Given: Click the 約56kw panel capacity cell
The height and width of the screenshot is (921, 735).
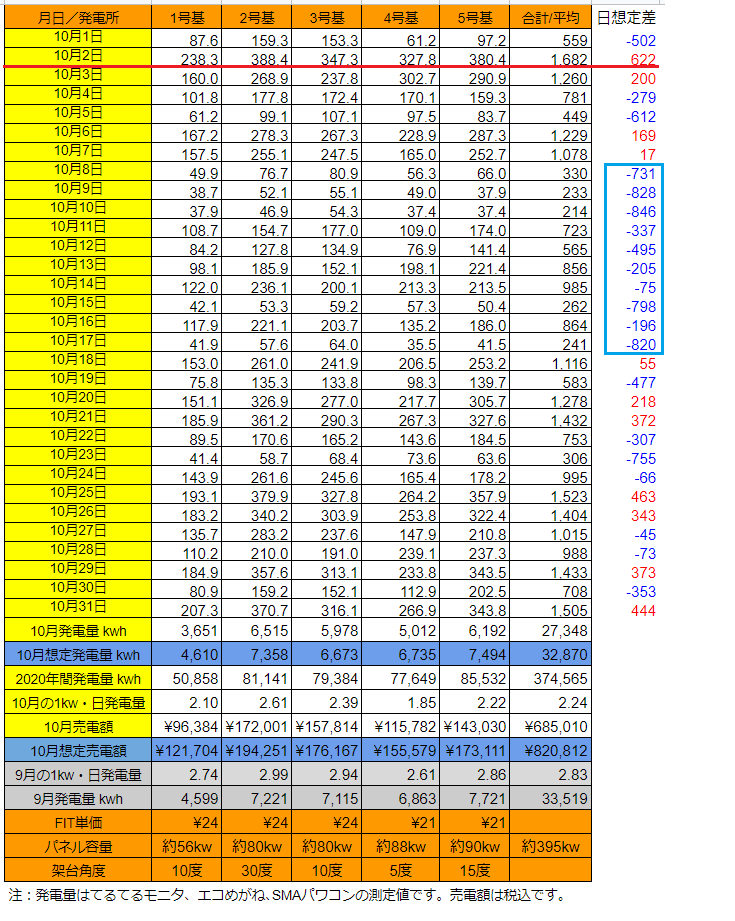Looking at the screenshot, I should tap(187, 847).
